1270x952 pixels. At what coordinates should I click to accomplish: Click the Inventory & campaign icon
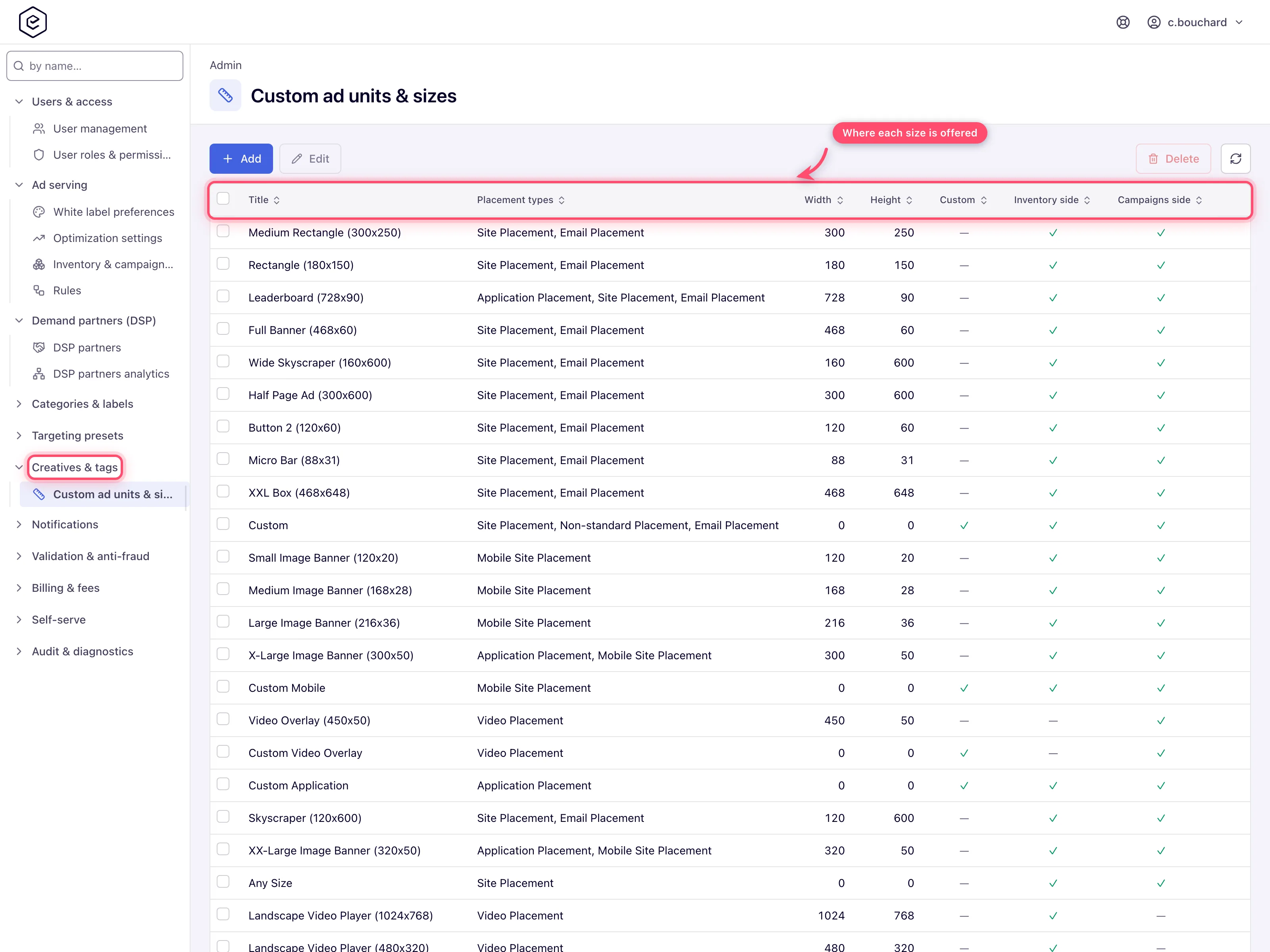coord(39,265)
